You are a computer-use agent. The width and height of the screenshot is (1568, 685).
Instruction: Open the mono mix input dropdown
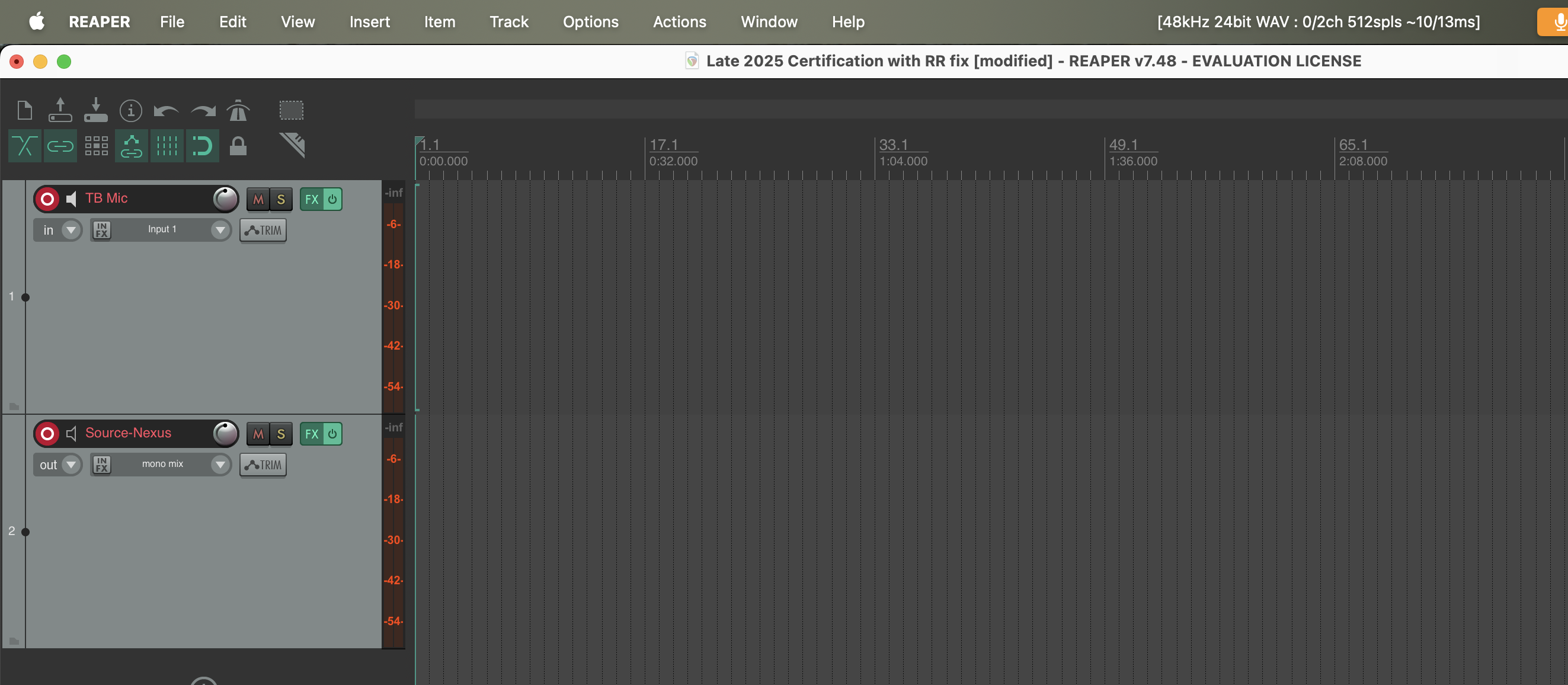point(220,465)
